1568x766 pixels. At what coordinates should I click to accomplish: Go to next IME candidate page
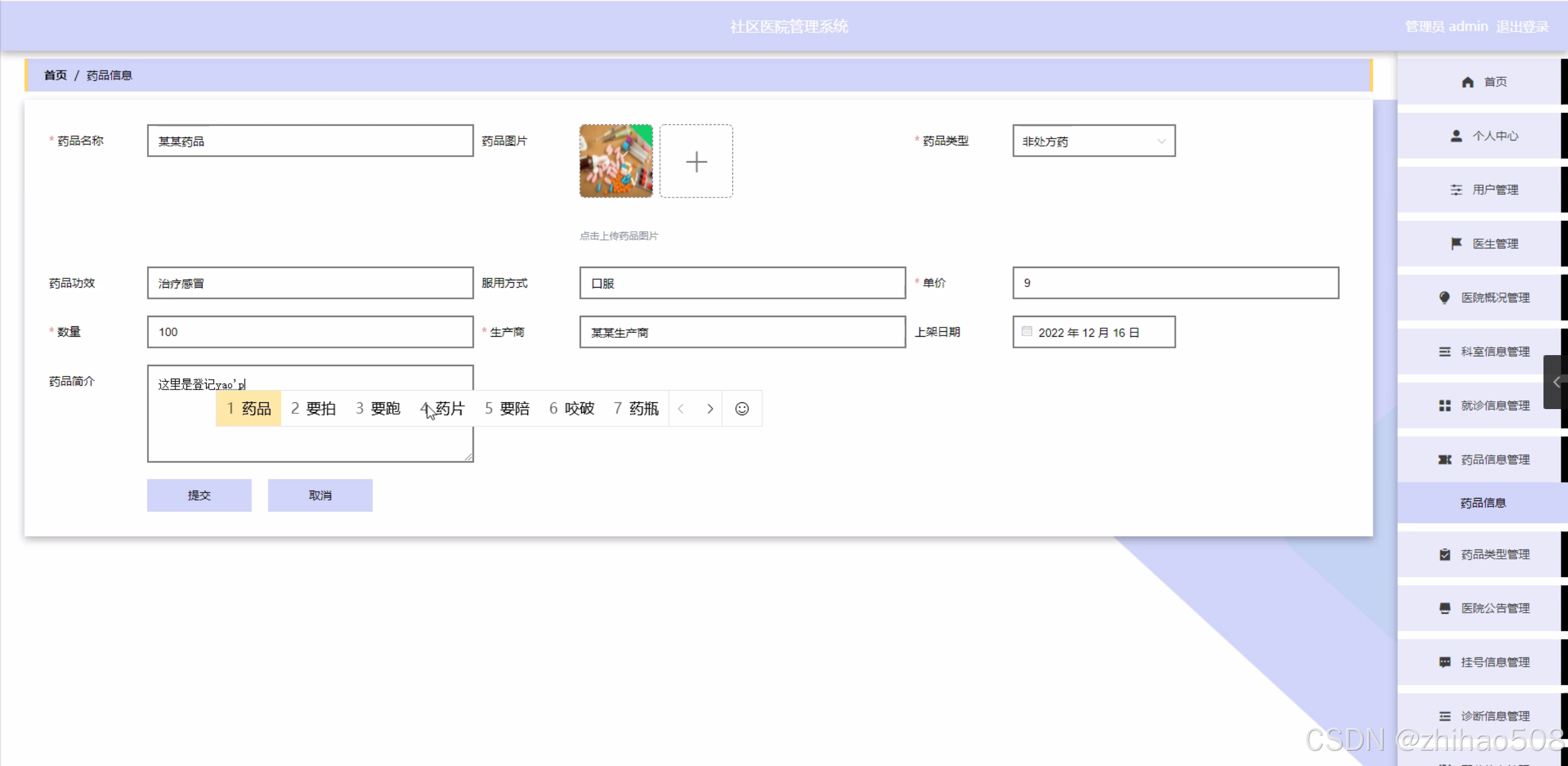(x=710, y=408)
